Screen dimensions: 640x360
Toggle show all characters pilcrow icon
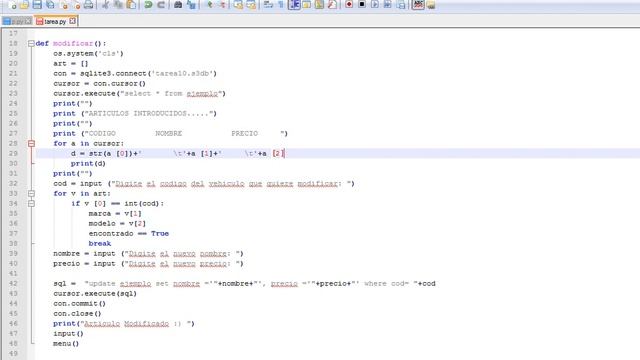[x=281, y=5]
